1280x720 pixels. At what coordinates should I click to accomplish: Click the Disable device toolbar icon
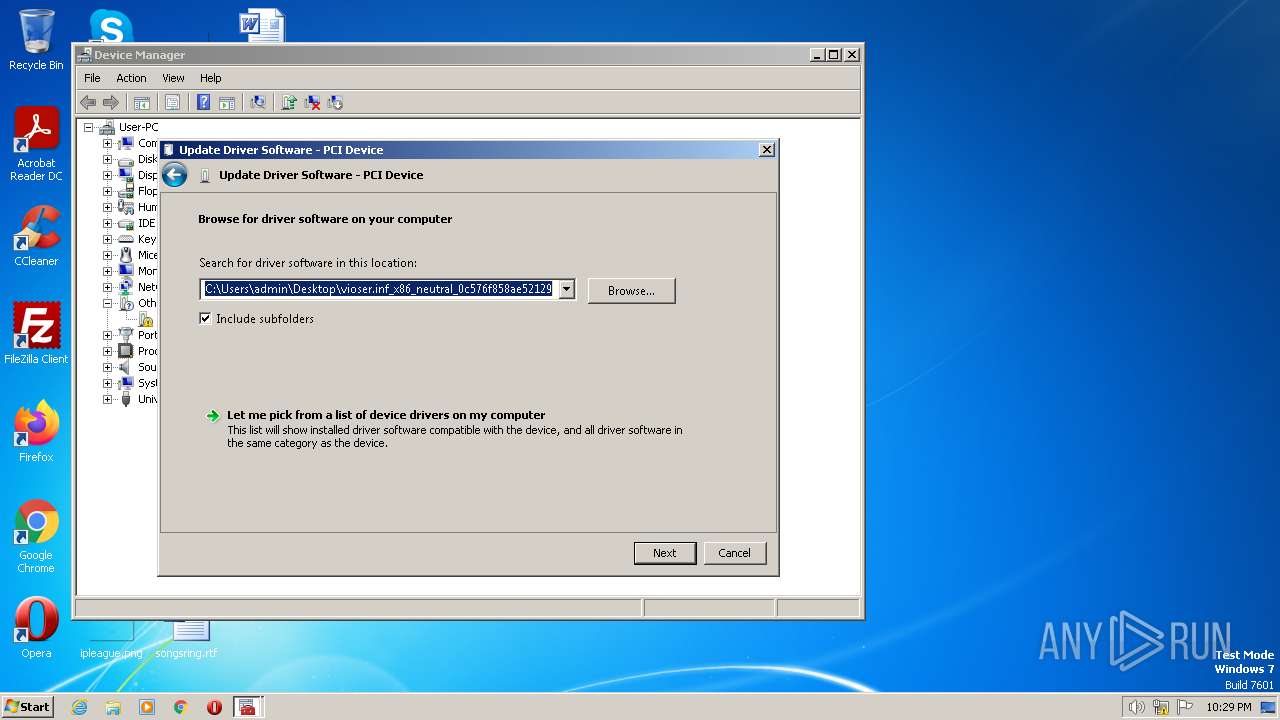click(335, 102)
